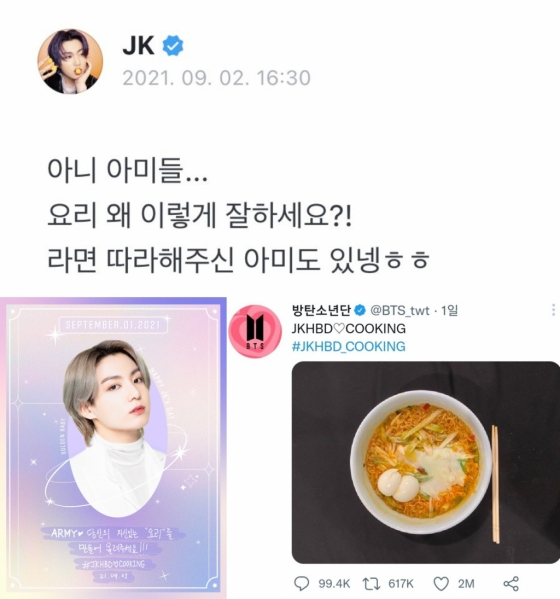Open the #JKHBD_COOKING hashtag link
The height and width of the screenshot is (599, 560).
pos(348,346)
